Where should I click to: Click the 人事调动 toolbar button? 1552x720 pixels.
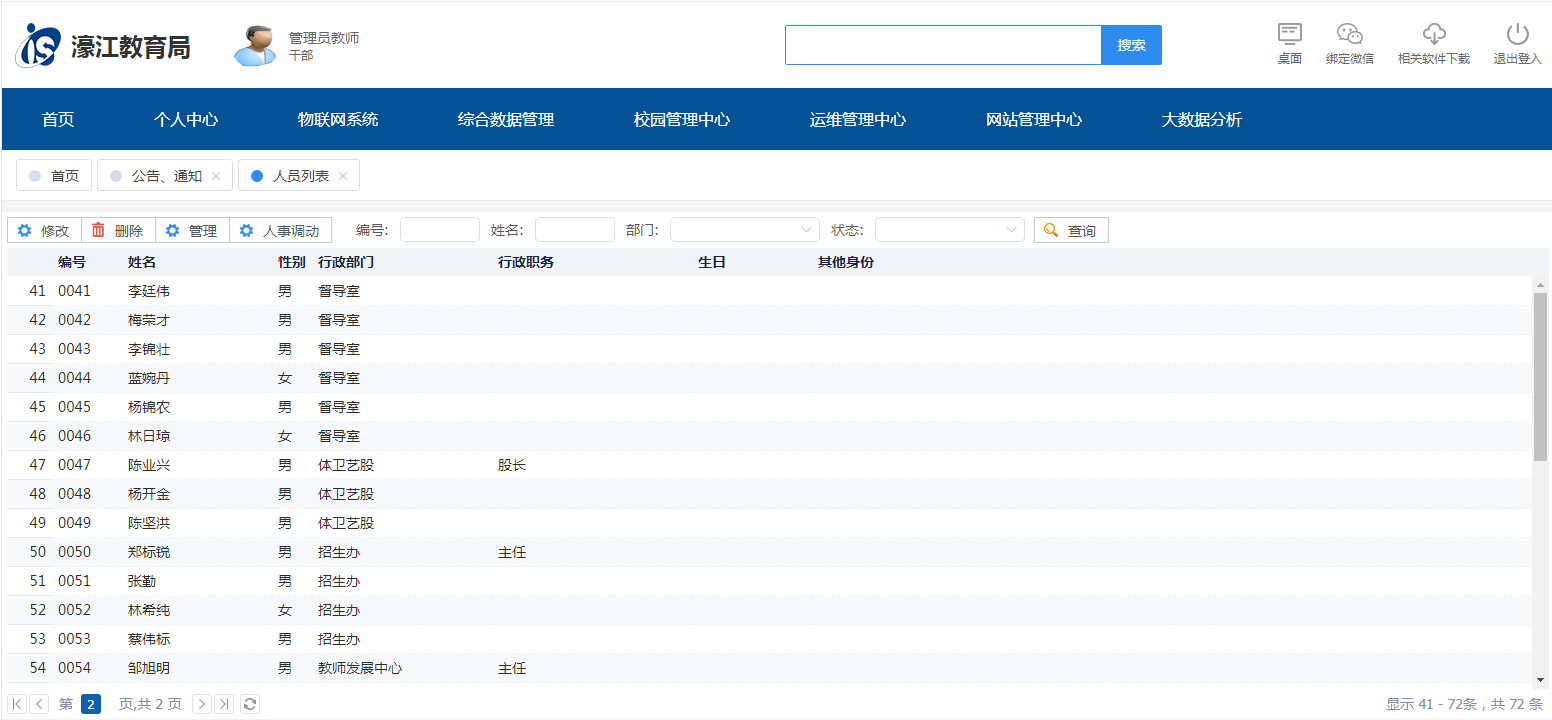(280, 231)
